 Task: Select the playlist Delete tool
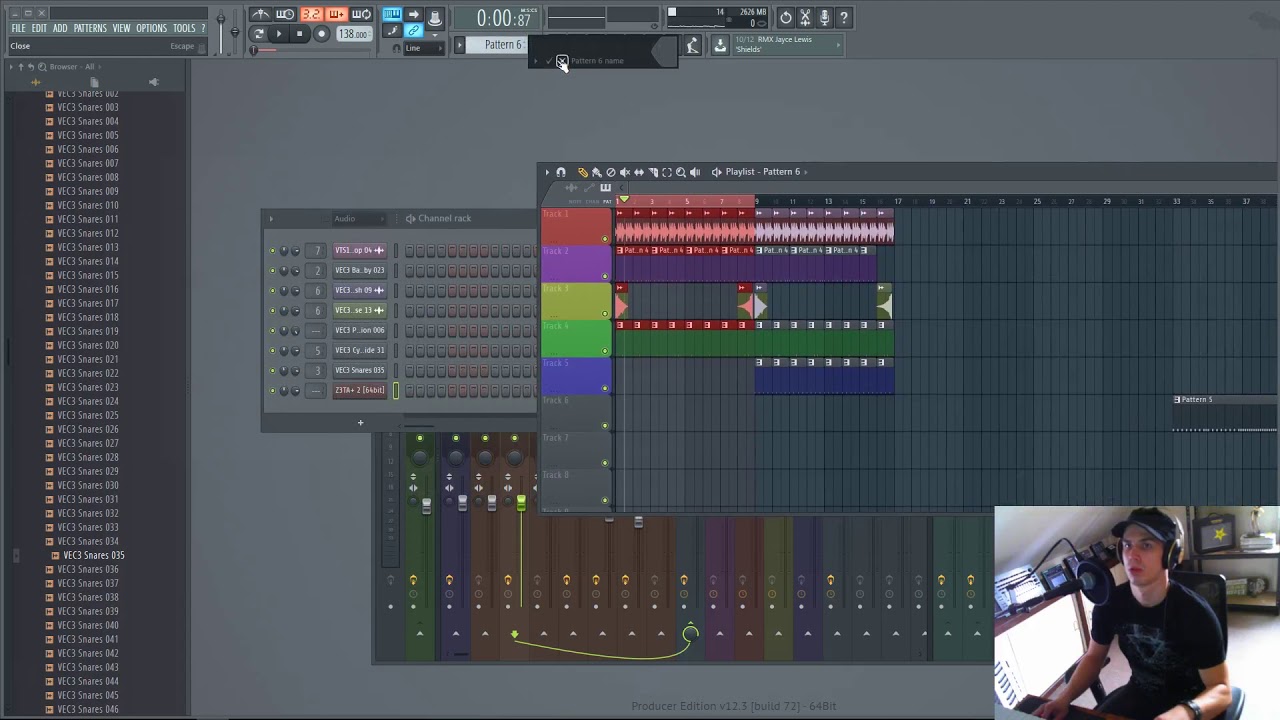pos(611,172)
